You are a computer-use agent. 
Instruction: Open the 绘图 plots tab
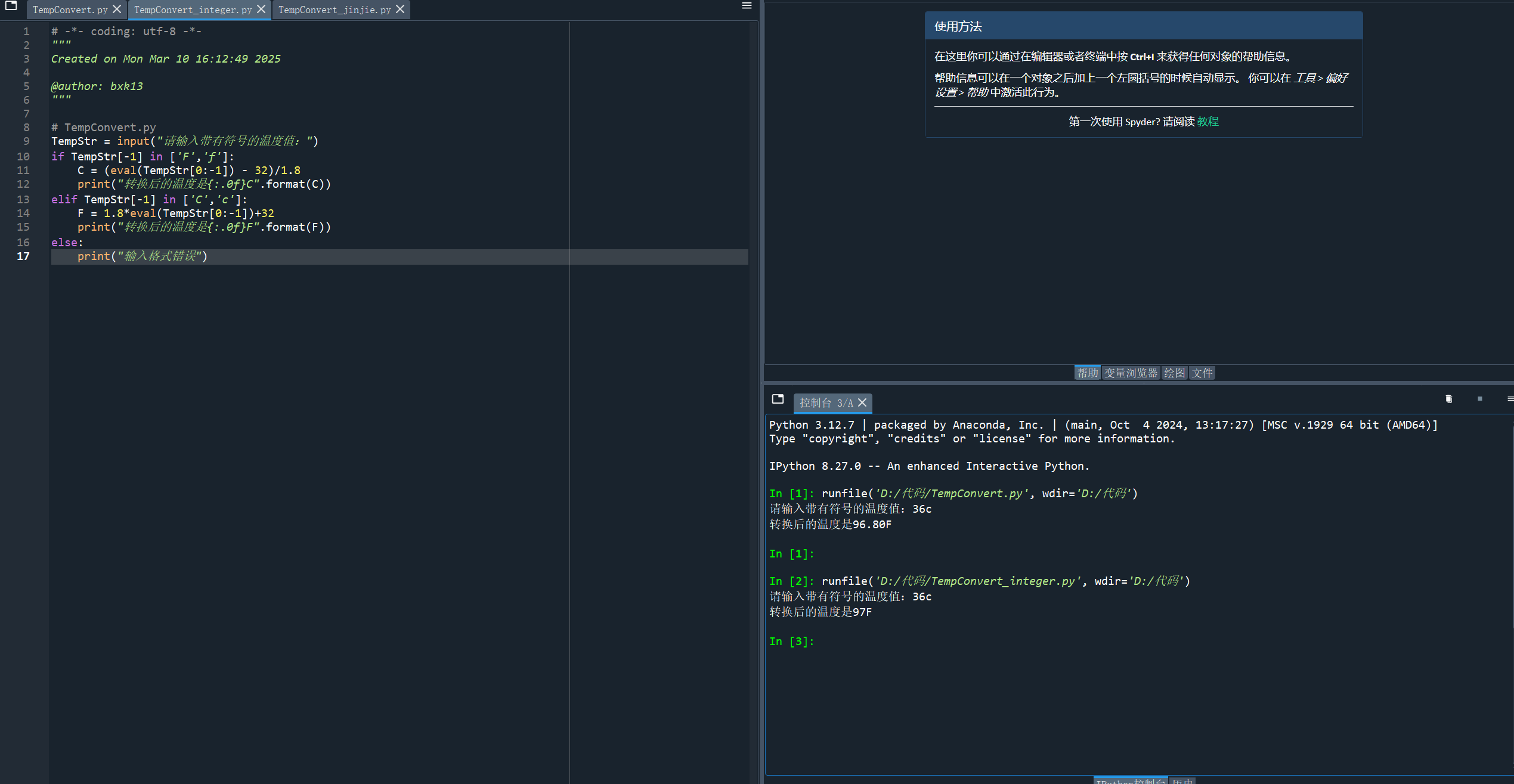pos(1174,373)
